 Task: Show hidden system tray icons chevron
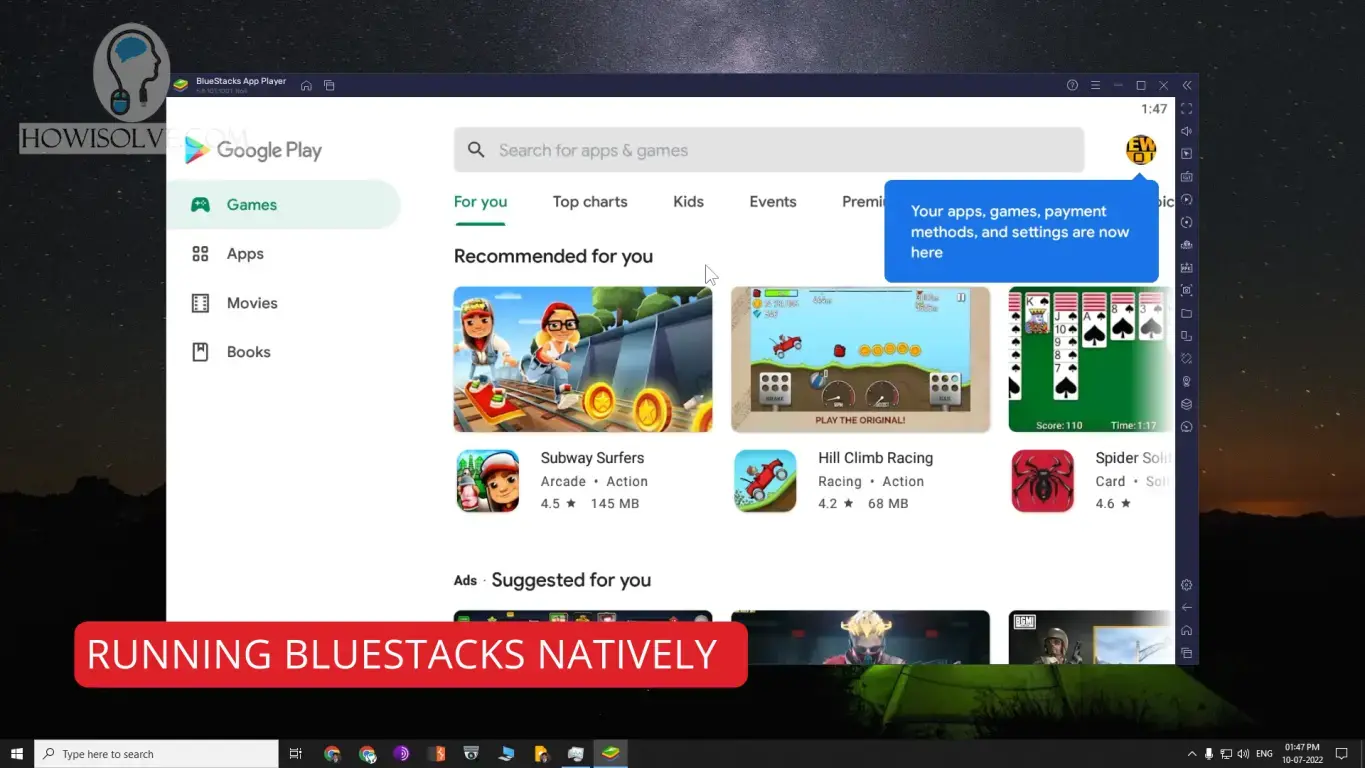coord(1192,754)
